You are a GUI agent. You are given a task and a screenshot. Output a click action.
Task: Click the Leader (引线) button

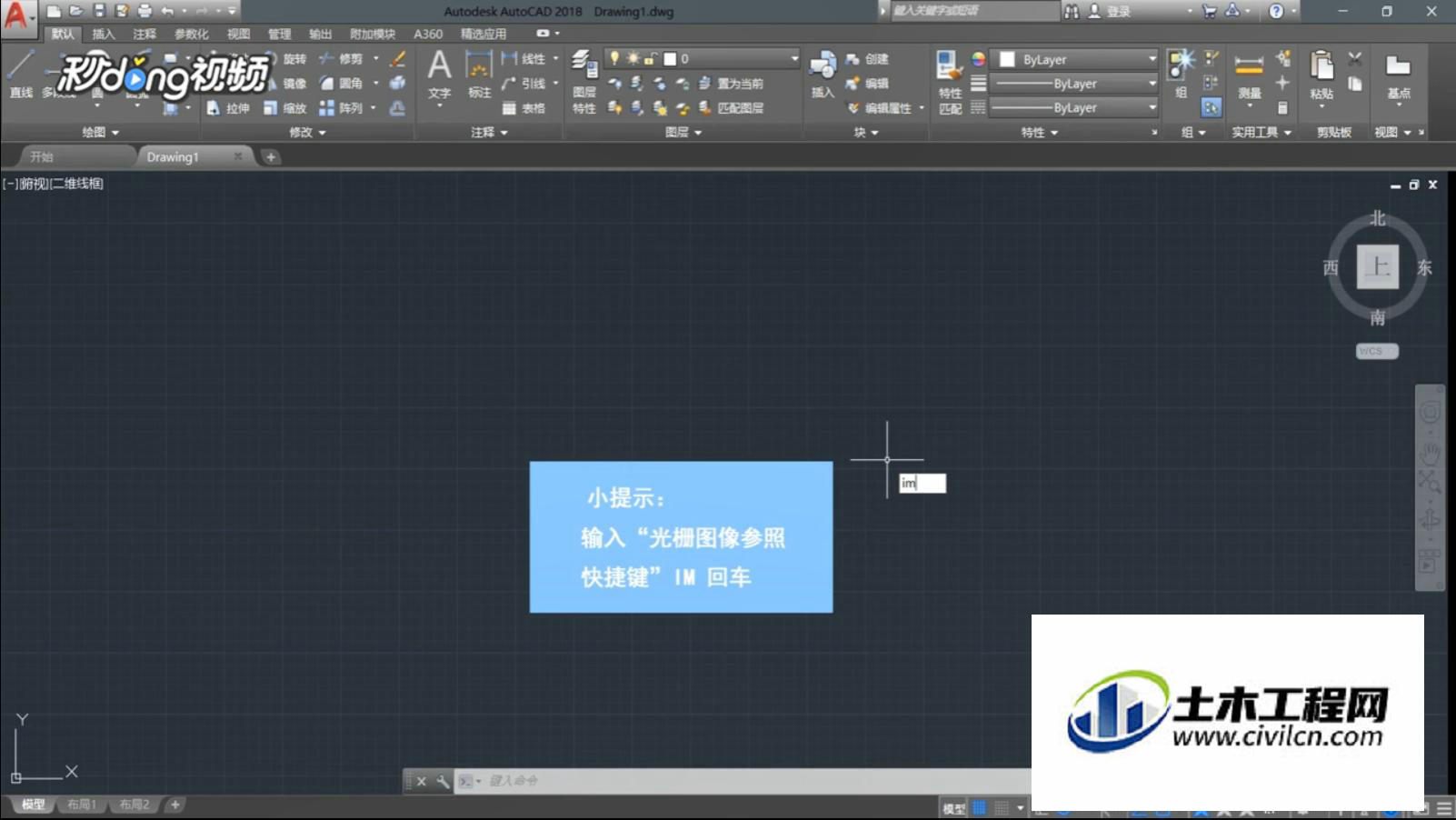pos(524,84)
